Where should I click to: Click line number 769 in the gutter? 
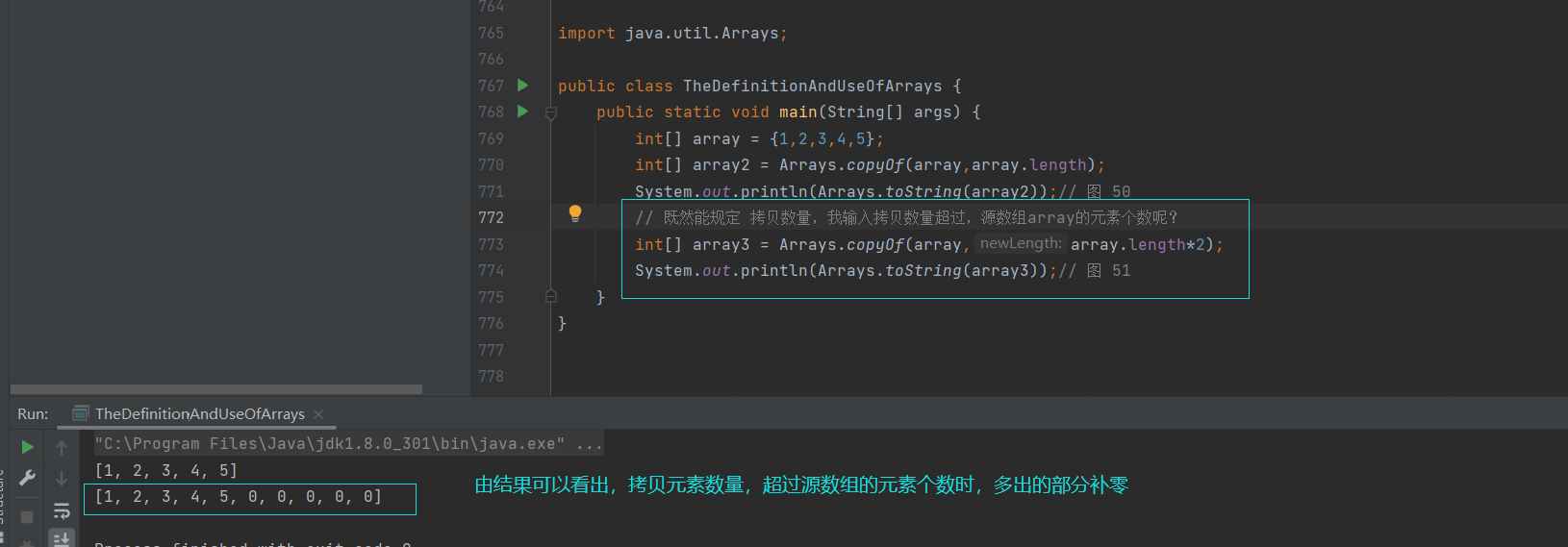tap(491, 138)
